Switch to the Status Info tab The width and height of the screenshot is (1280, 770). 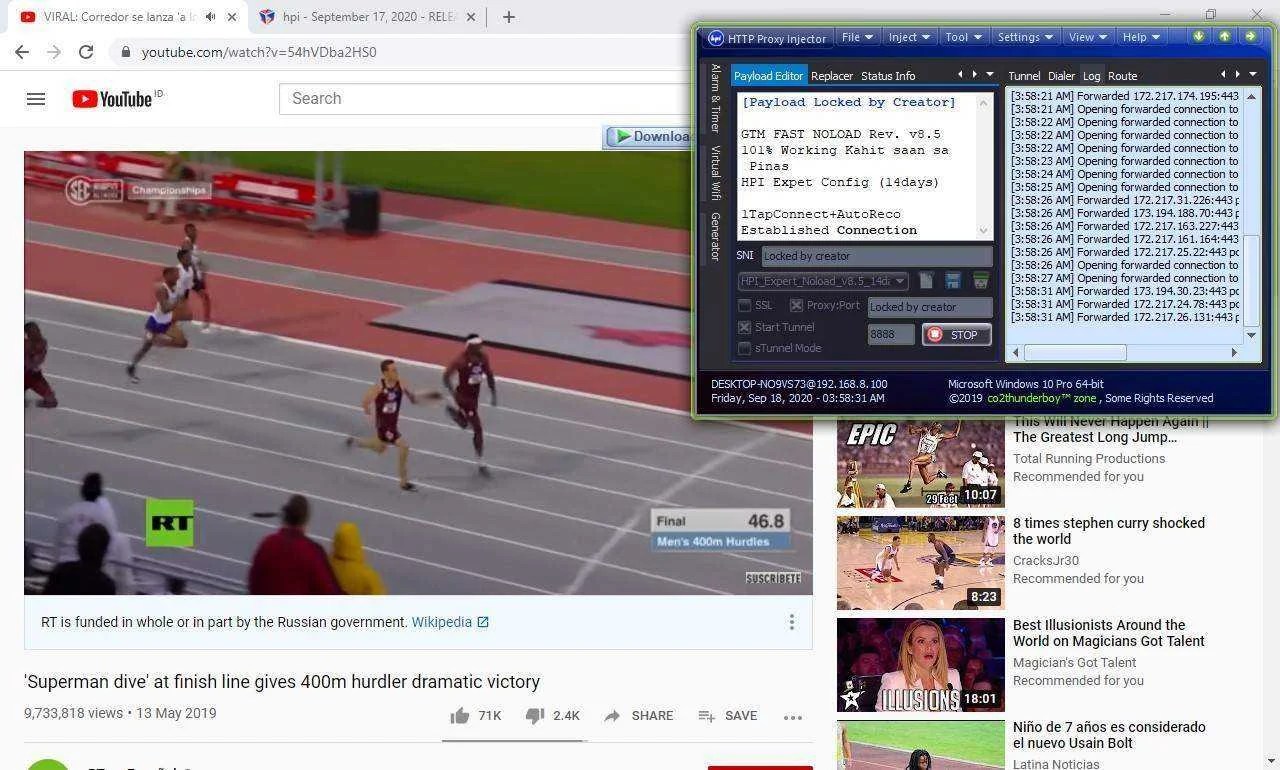point(888,76)
